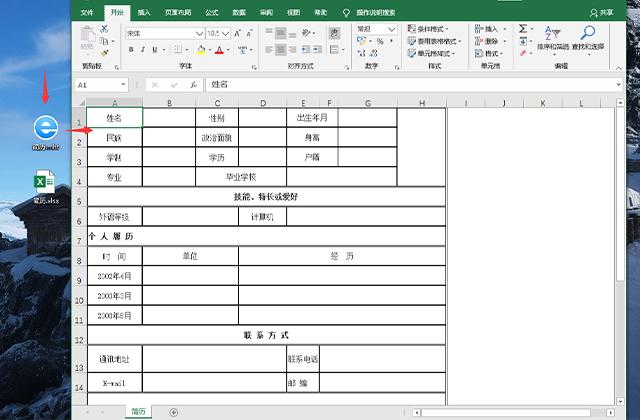
Task: Click the phonetic guide (wén) icon
Action: [243, 50]
